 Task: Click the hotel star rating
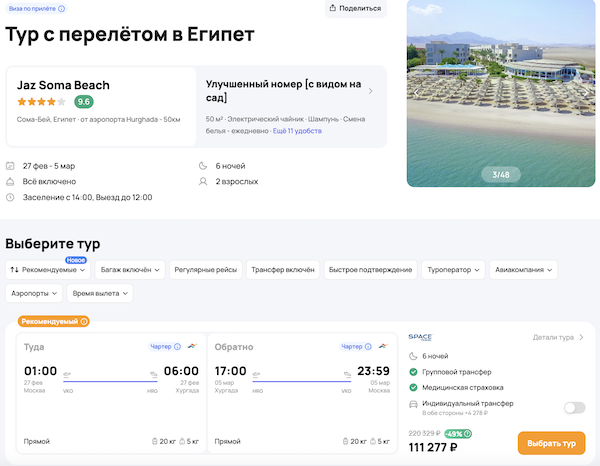[x=42, y=102]
